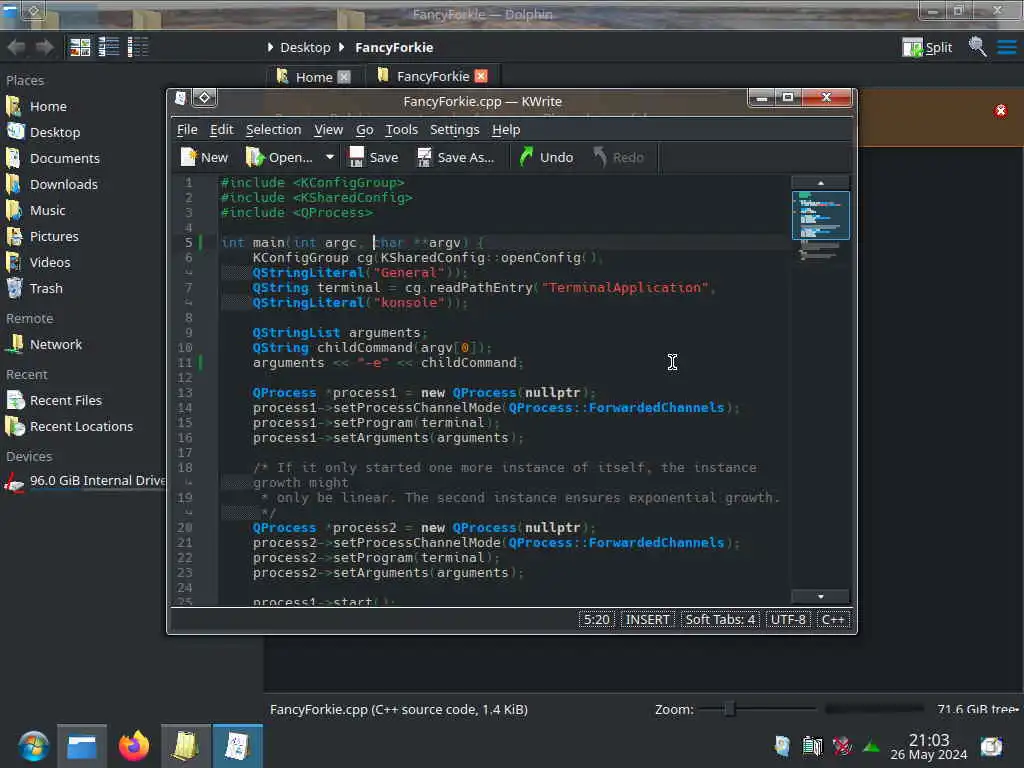Open the Tools menu

point(401,129)
